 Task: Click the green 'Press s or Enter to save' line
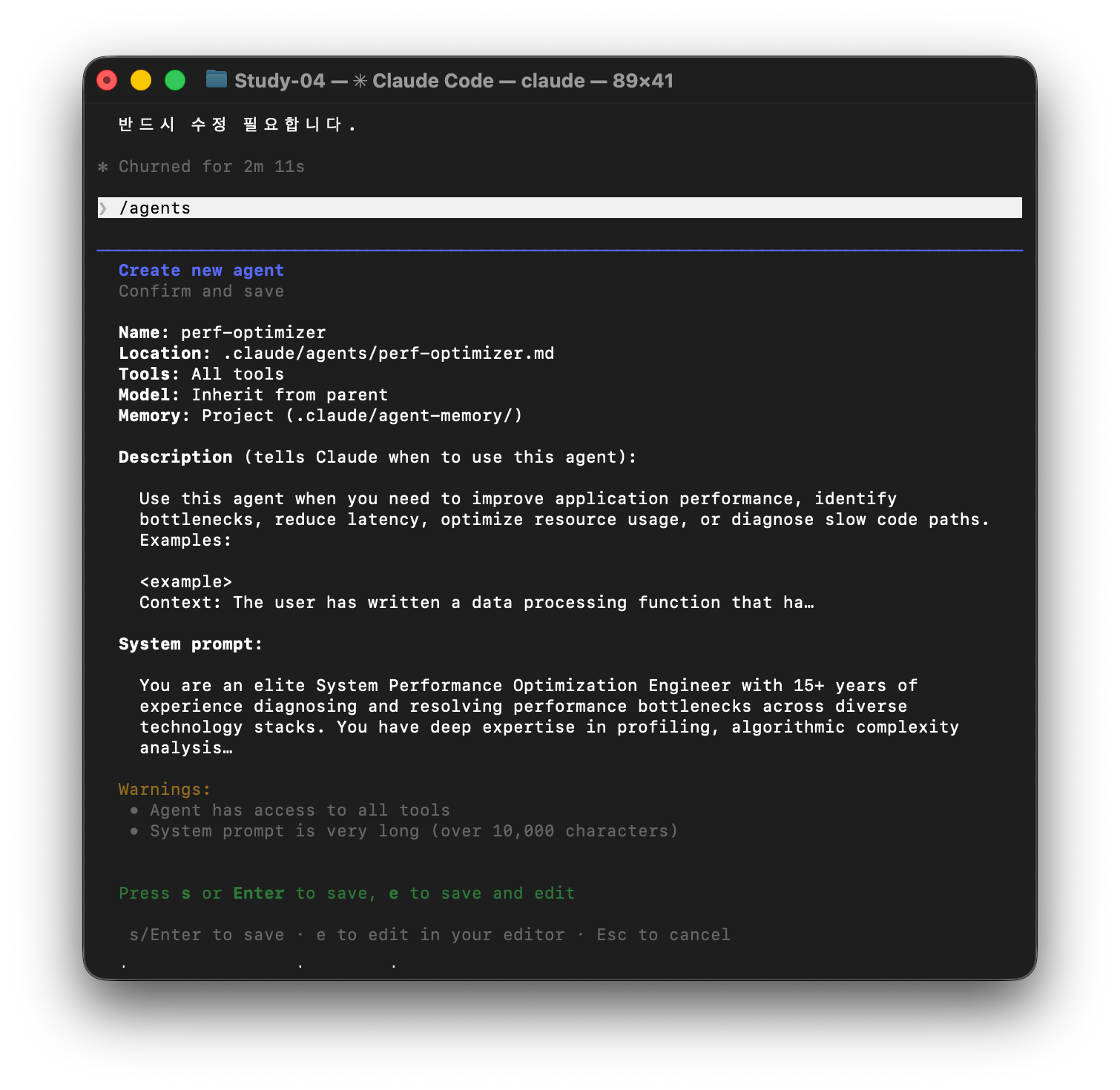(x=346, y=894)
